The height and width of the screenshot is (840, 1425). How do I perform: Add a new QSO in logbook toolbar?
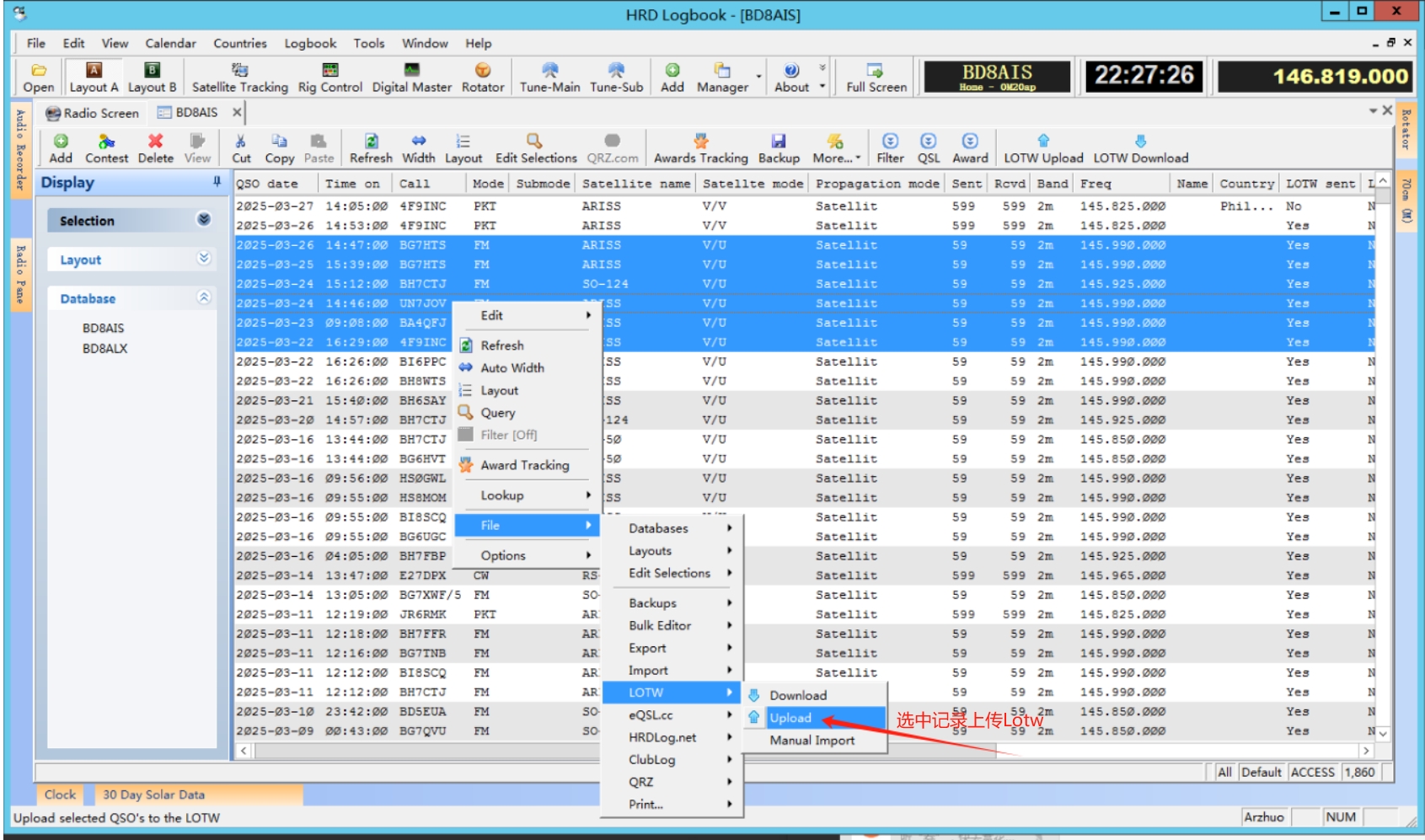point(61,148)
